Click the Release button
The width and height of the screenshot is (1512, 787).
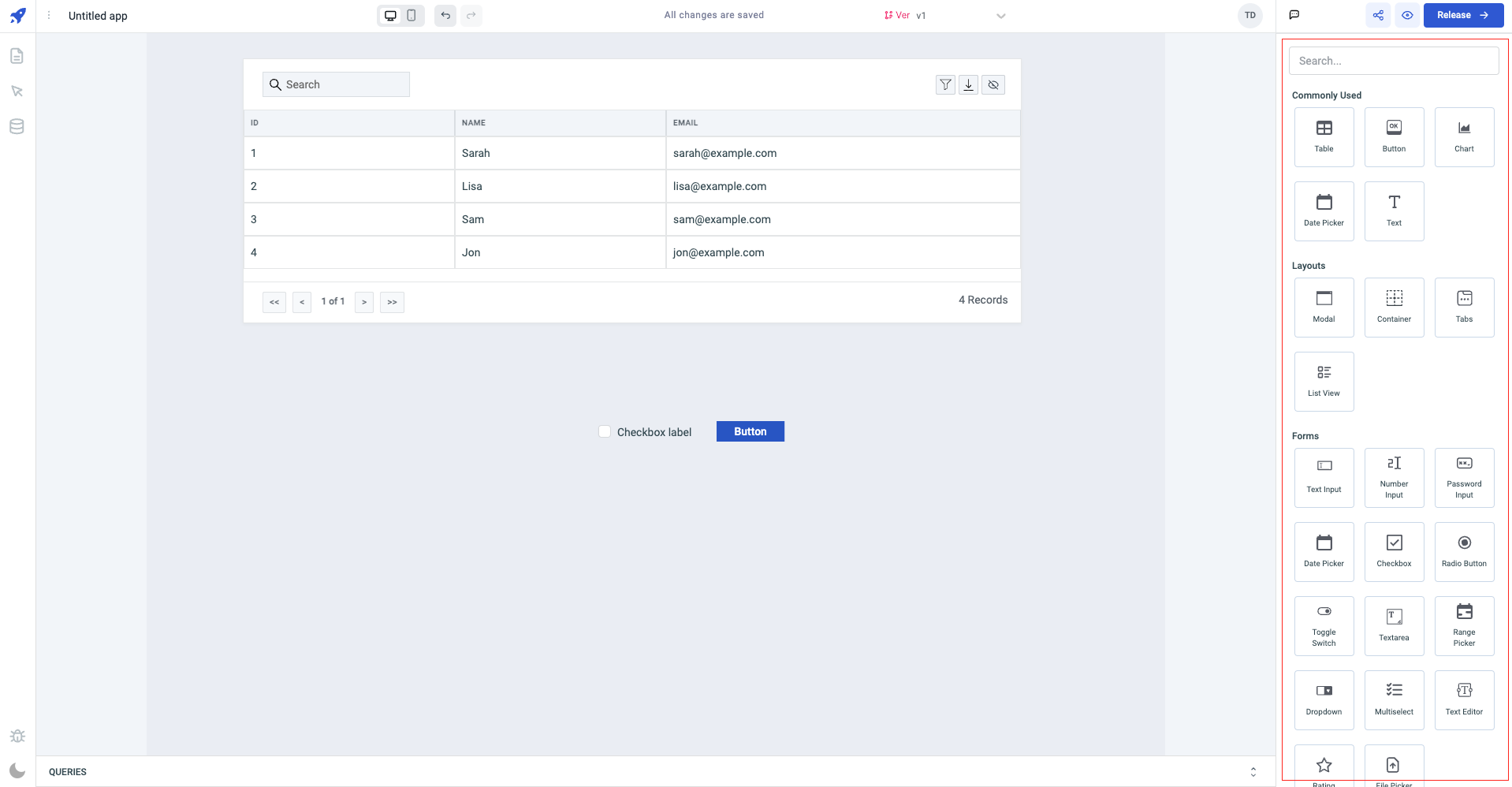tap(1462, 15)
